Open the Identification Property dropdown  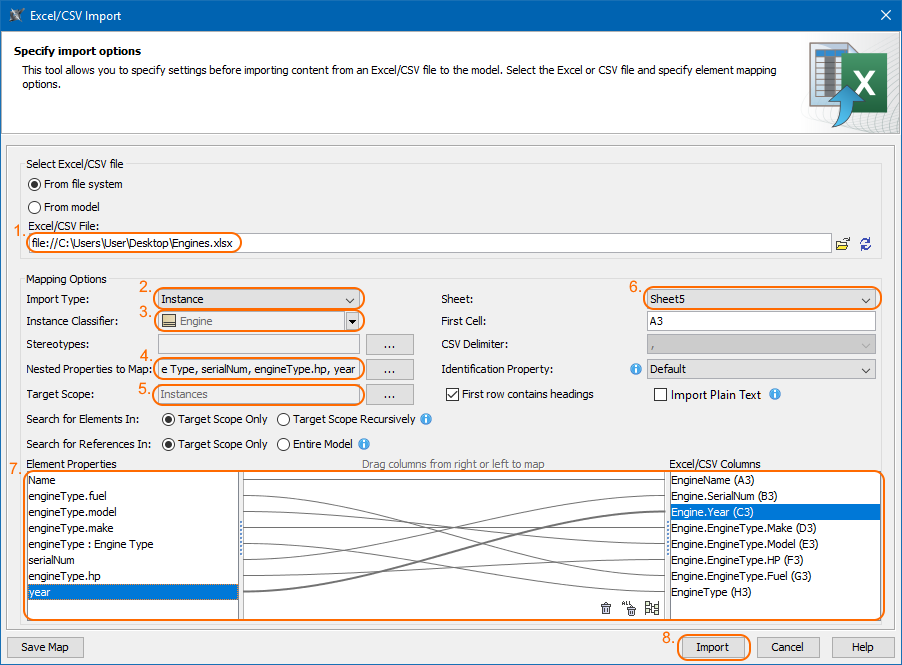pyautogui.click(x=761, y=369)
